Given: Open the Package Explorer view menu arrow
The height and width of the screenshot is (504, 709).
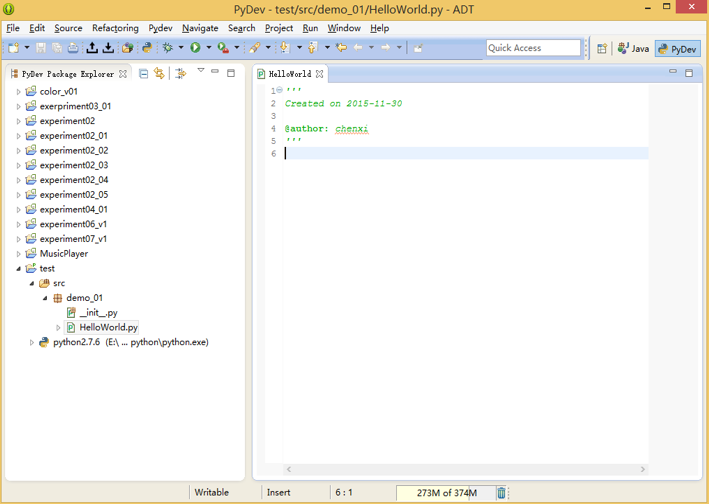Looking at the screenshot, I should coord(200,72).
